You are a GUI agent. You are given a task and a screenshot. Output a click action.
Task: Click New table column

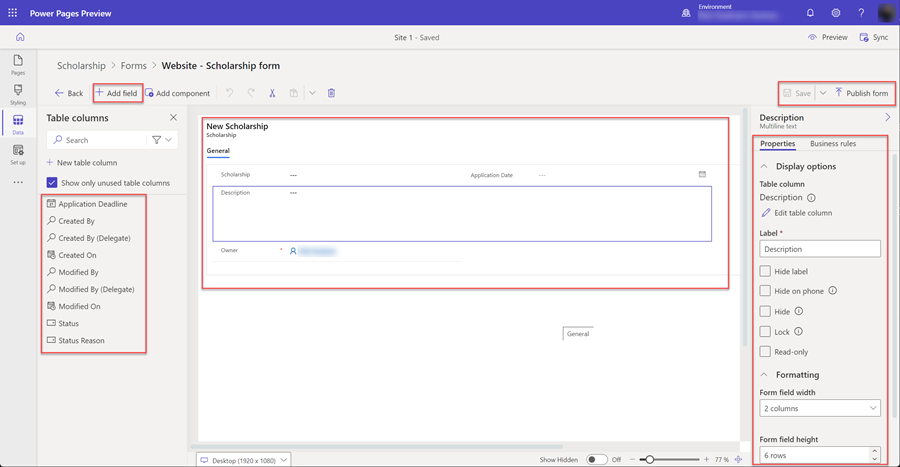click(x=82, y=163)
